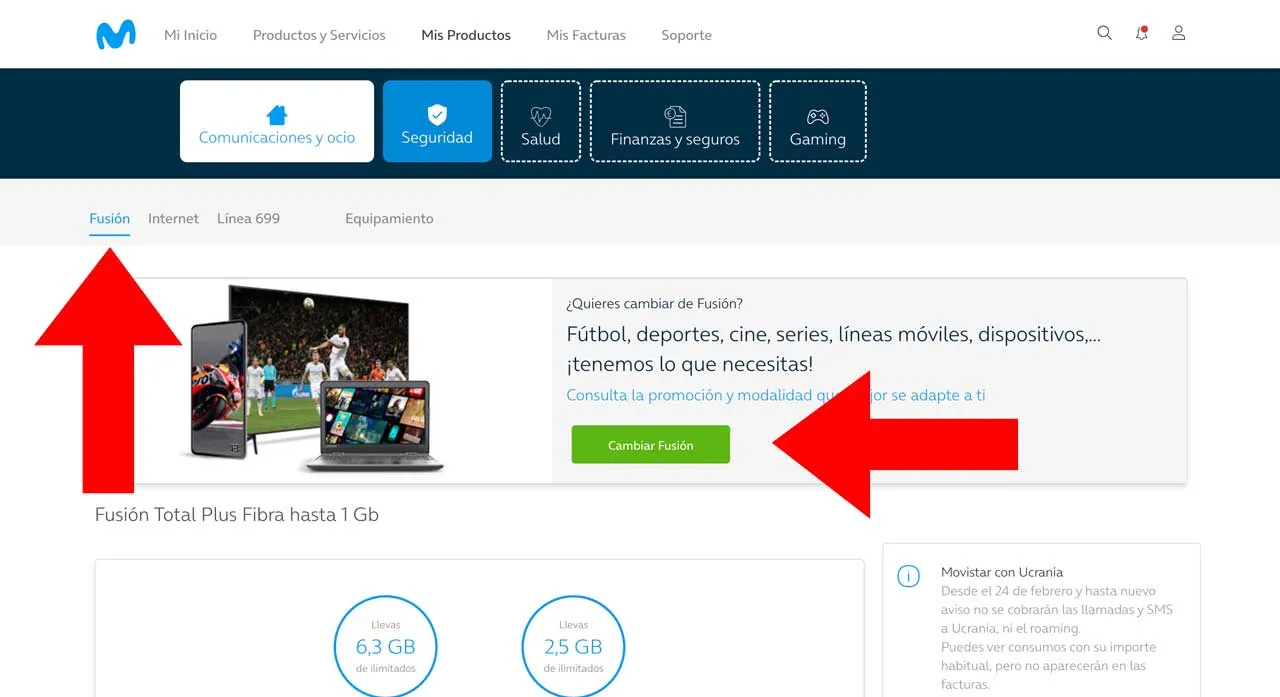Click the green Cambiar Fusión button

651,445
